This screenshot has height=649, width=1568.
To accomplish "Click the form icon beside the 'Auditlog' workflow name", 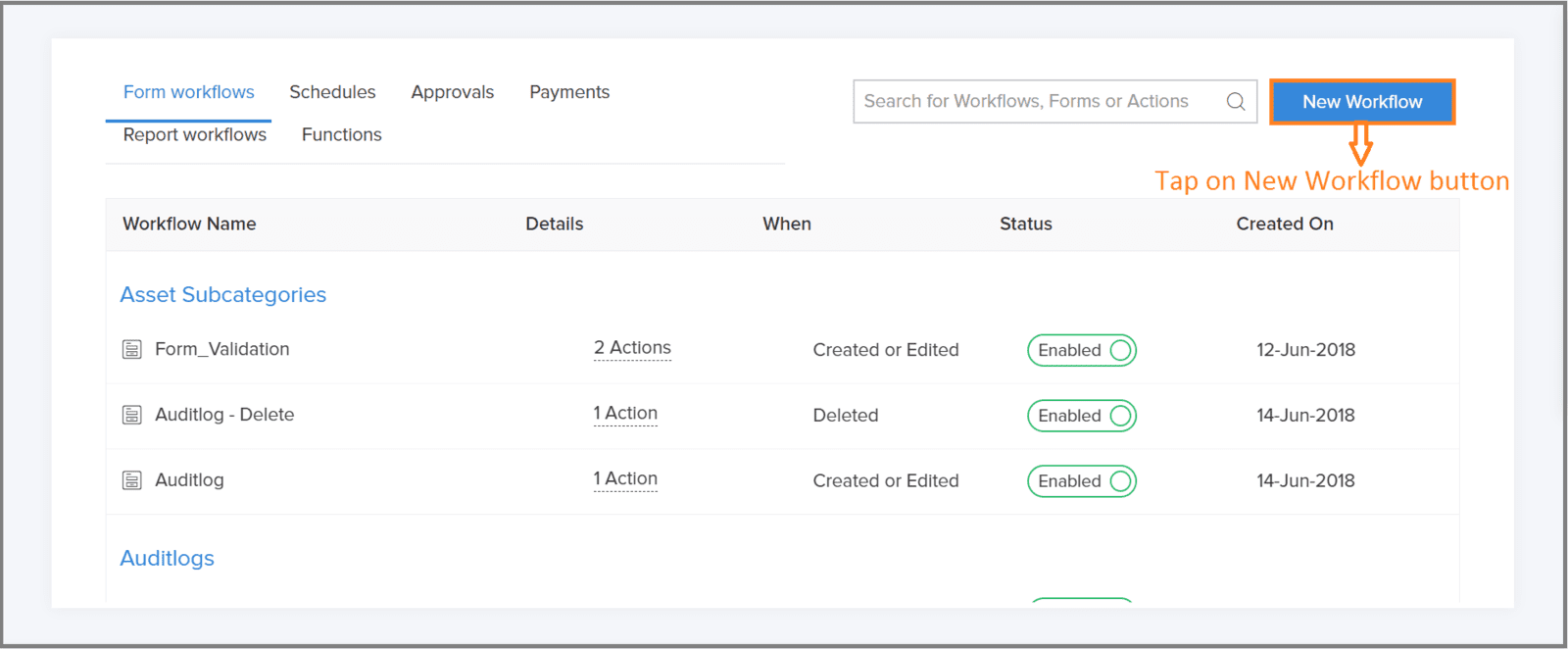I will pyautogui.click(x=131, y=480).
